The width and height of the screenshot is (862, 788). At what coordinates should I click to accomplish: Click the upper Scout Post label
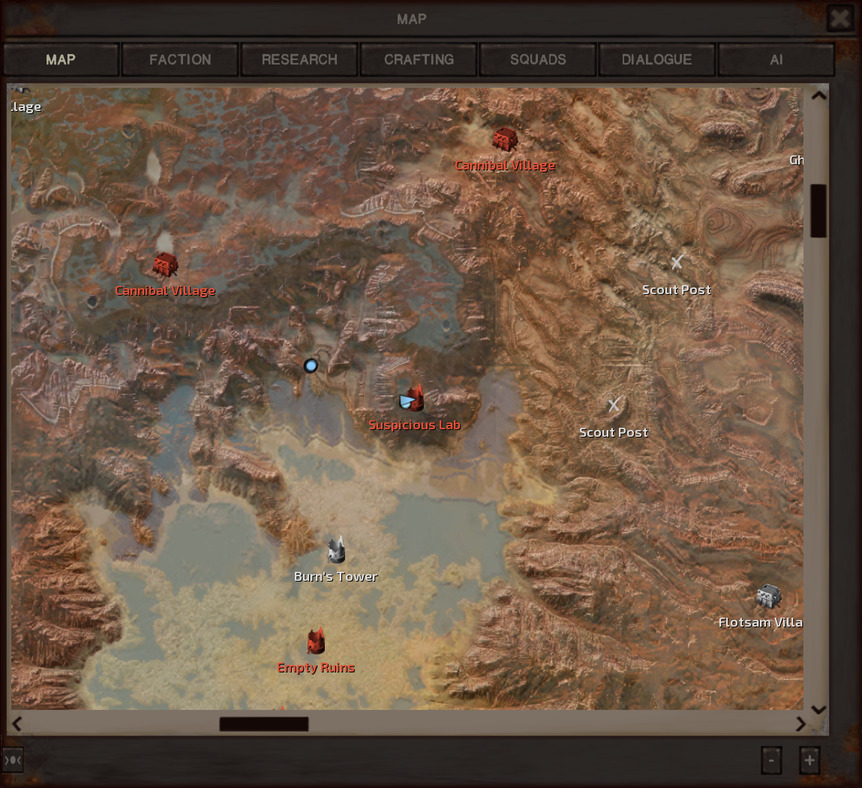tap(677, 289)
